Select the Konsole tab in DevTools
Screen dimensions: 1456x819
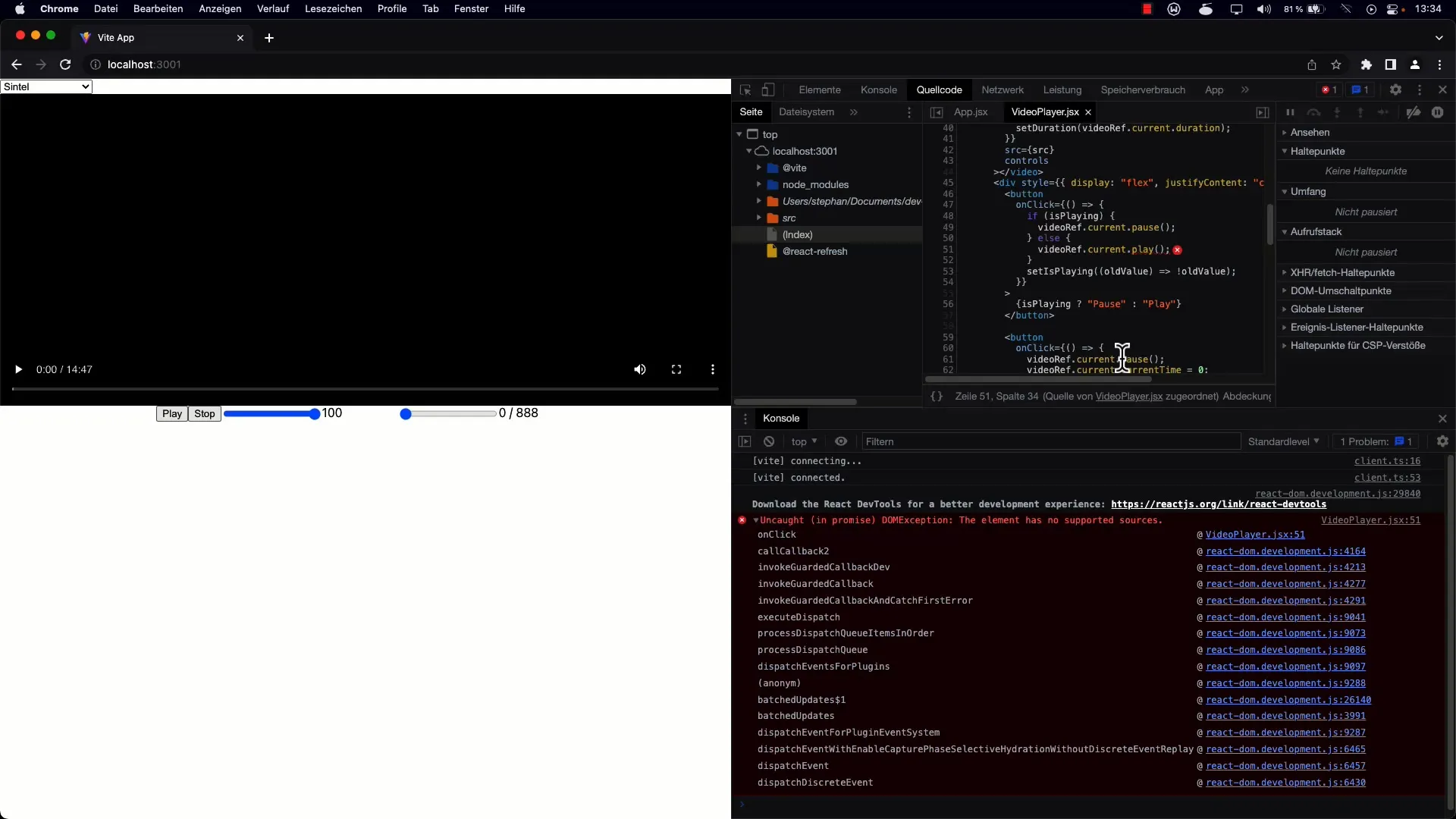(x=878, y=89)
